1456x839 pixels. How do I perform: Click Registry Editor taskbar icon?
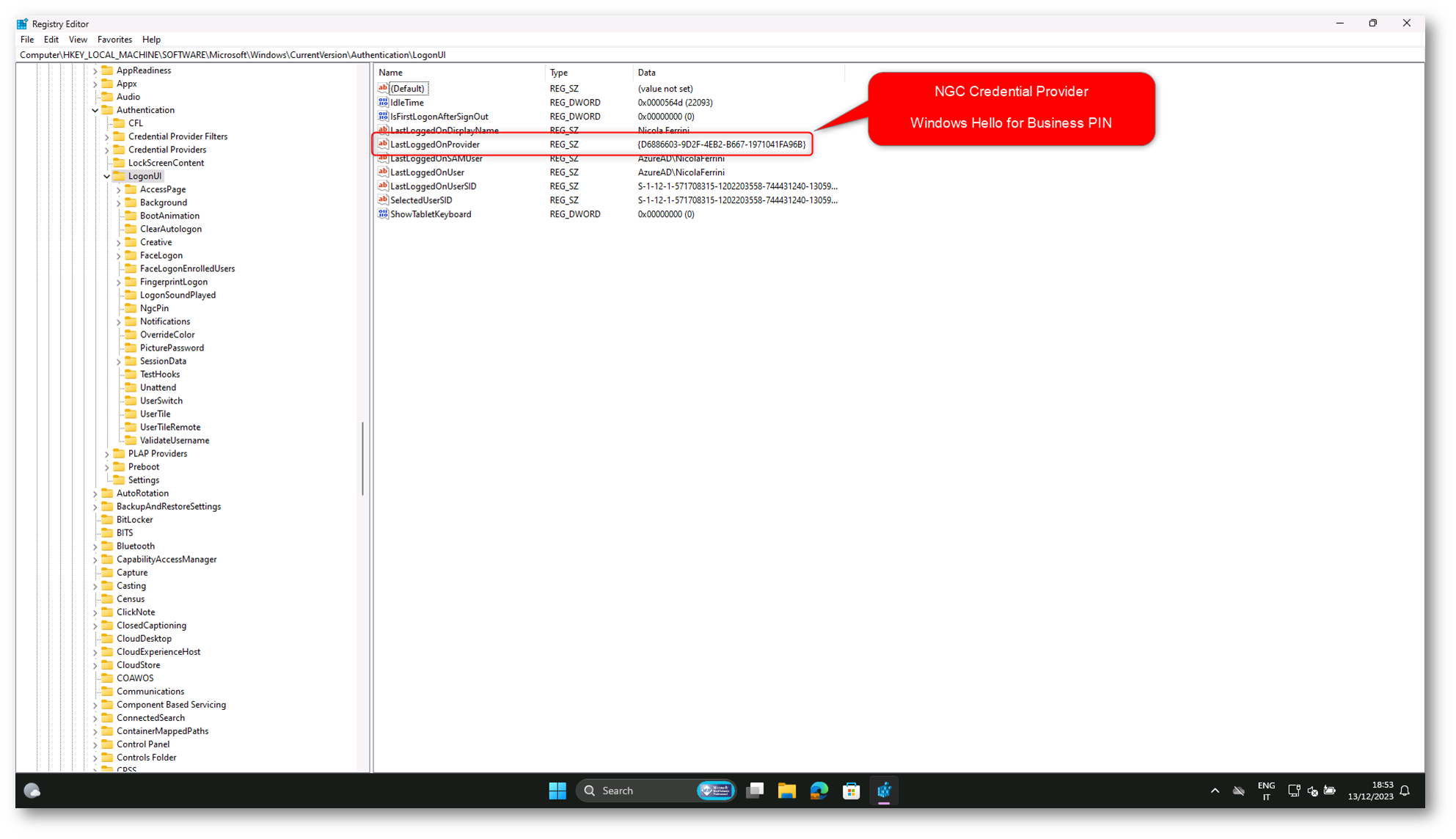[x=884, y=791]
